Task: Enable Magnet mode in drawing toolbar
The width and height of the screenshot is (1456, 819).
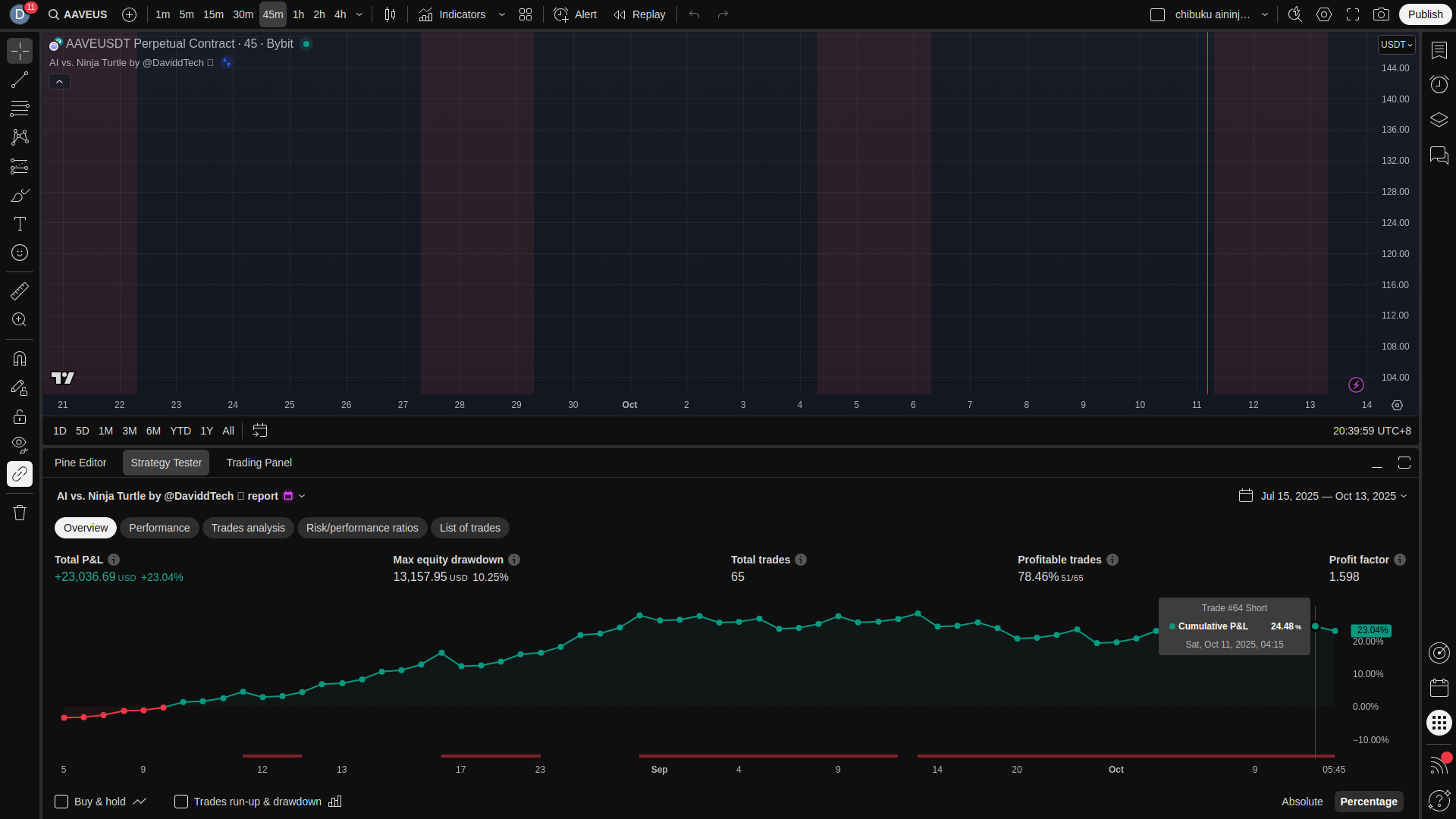Action: (x=20, y=359)
